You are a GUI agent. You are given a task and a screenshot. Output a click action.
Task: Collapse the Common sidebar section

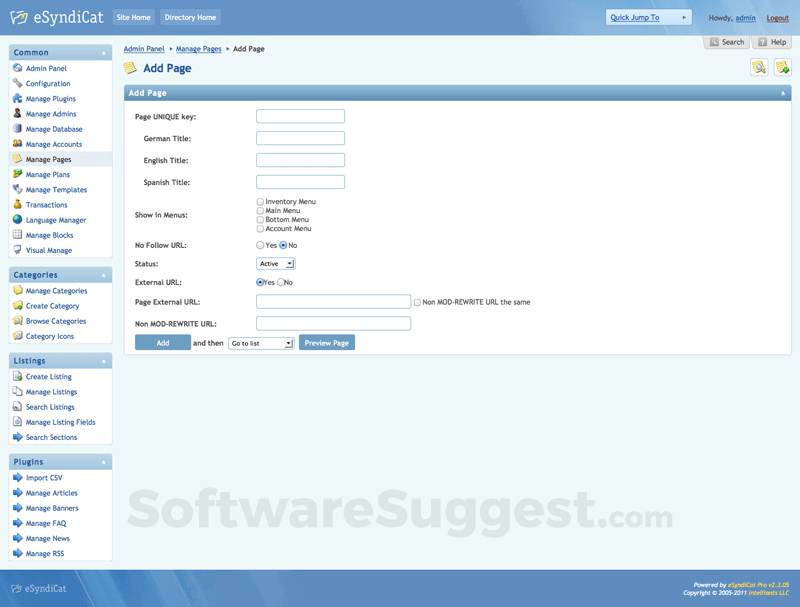[104, 53]
